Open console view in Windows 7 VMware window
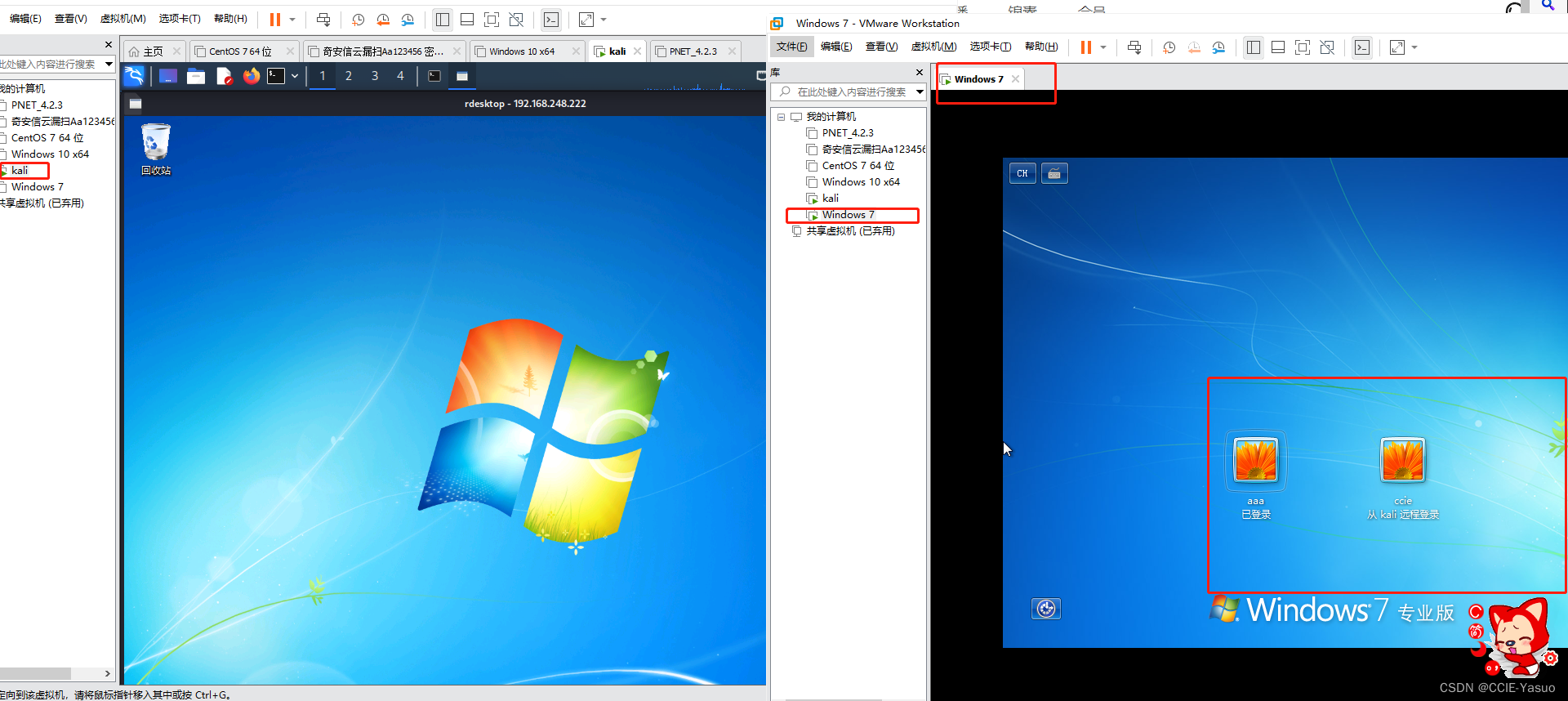The image size is (1568, 701). pyautogui.click(x=1362, y=47)
